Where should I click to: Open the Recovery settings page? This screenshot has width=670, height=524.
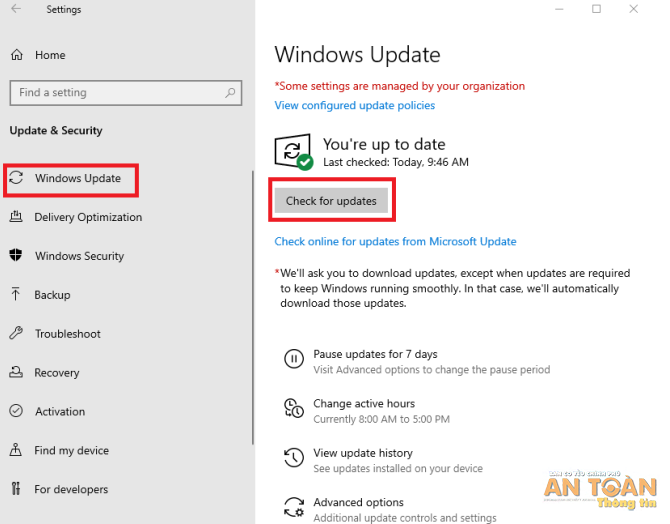(56, 373)
